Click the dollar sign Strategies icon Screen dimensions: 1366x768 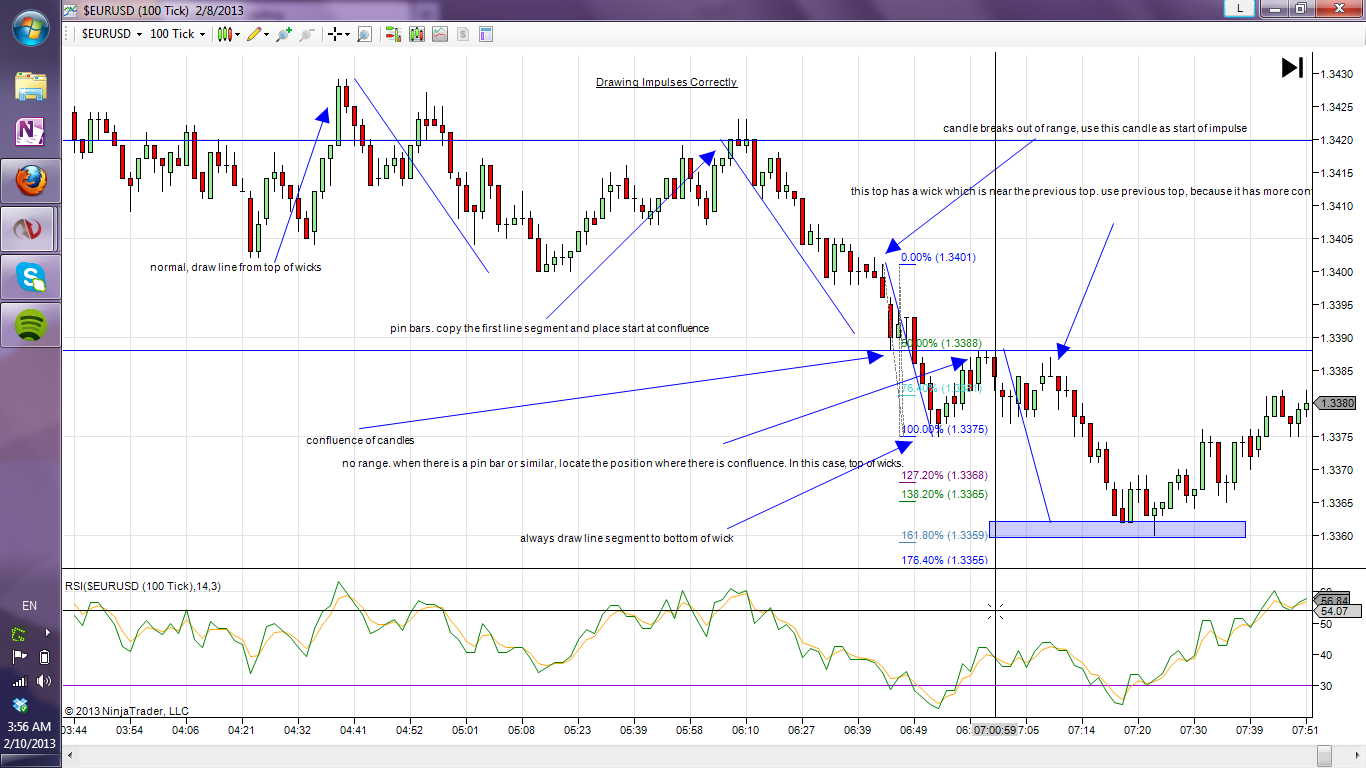(x=463, y=34)
